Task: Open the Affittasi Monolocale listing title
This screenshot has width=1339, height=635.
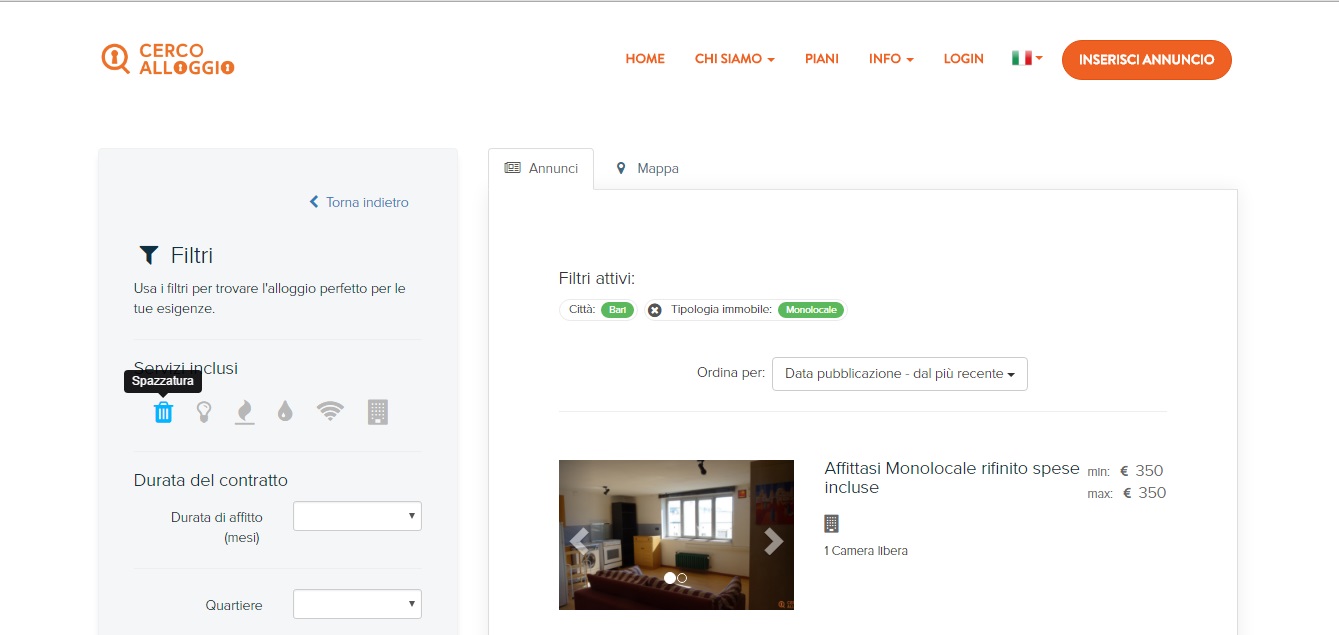Action: [951, 478]
